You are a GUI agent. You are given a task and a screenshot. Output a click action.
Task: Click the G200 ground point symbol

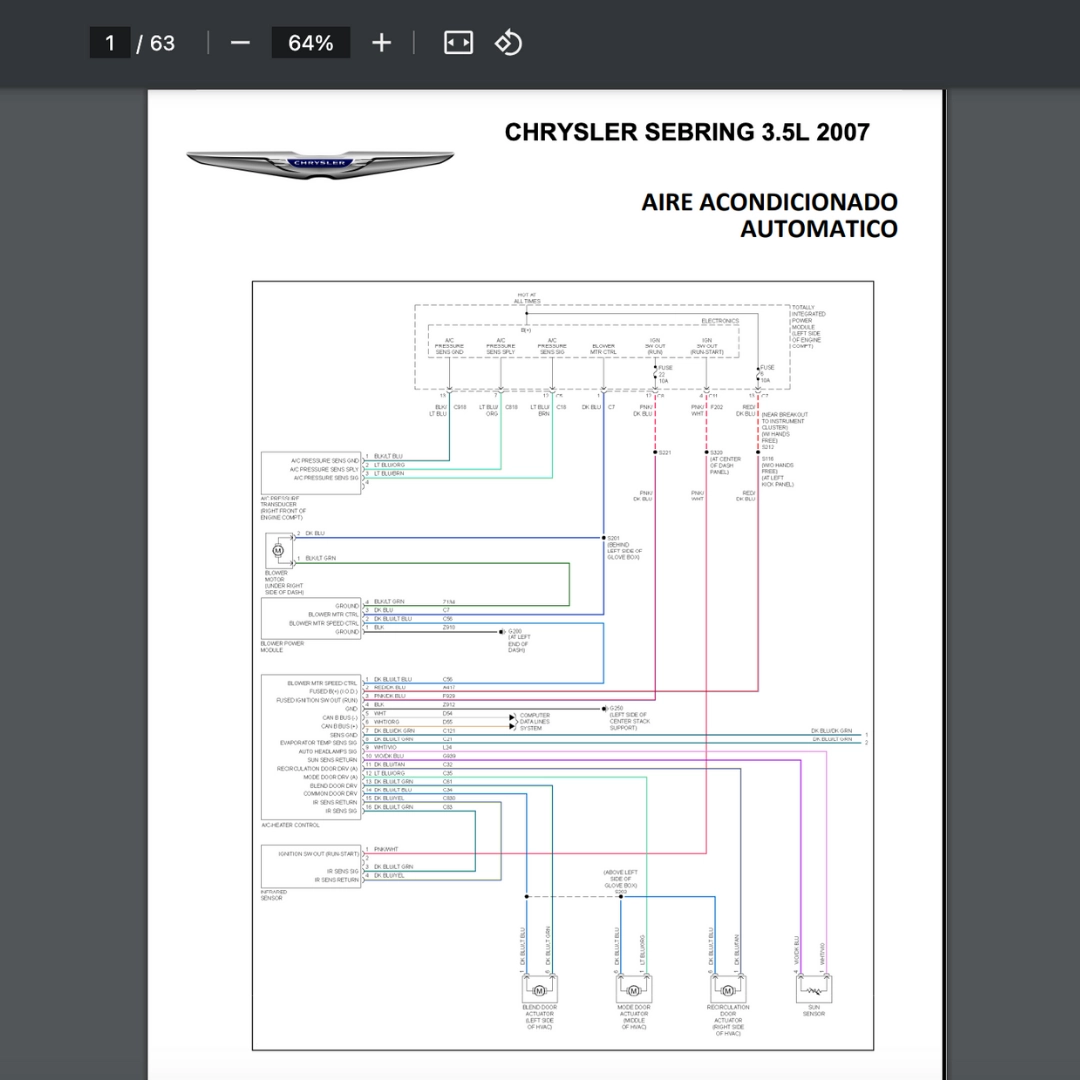coord(503,632)
